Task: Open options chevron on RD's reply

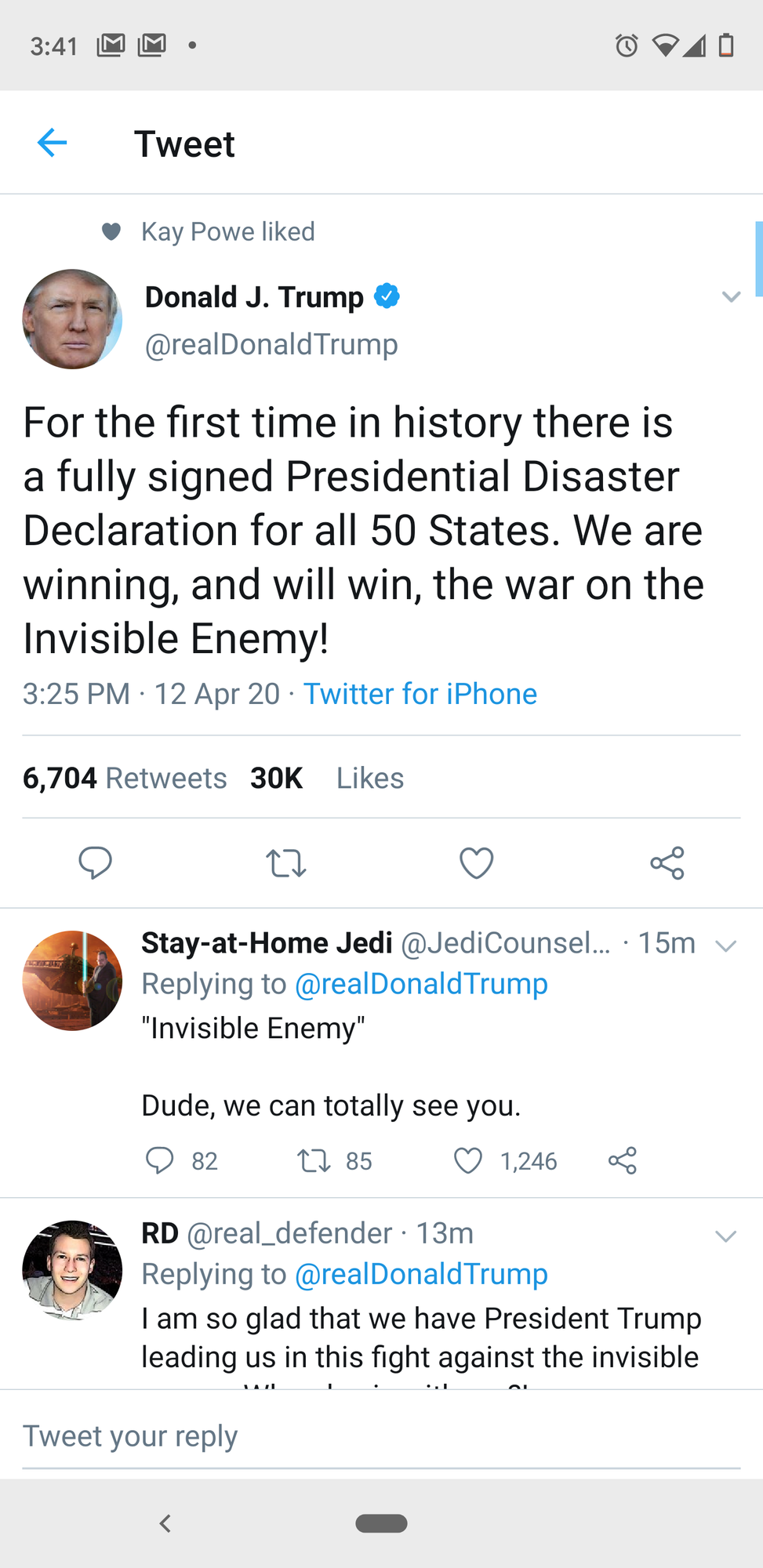Action: click(x=726, y=1236)
